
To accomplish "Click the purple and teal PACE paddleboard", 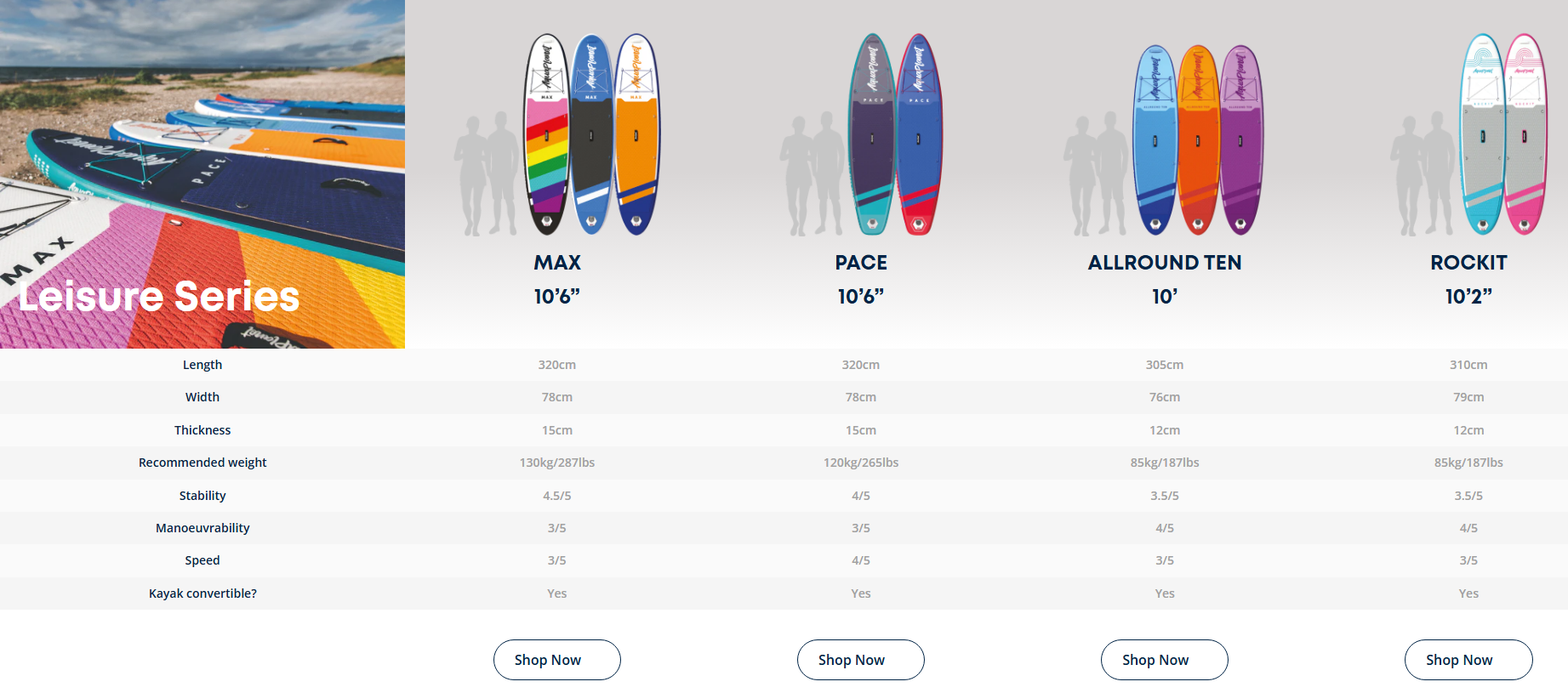I will (x=871, y=136).
